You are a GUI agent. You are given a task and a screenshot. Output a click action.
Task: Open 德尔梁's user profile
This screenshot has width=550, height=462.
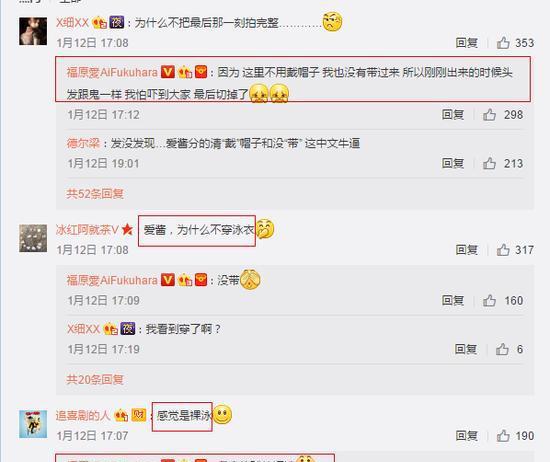tap(83, 143)
